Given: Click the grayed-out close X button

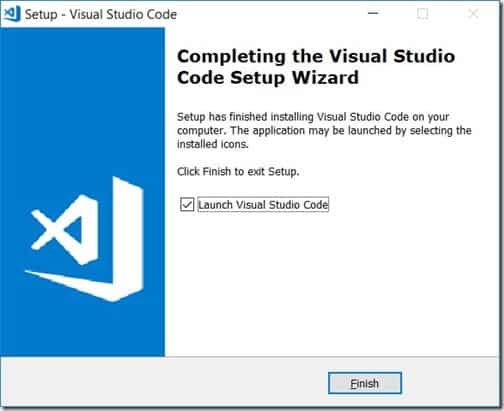Looking at the screenshot, I should pos(473,14).
